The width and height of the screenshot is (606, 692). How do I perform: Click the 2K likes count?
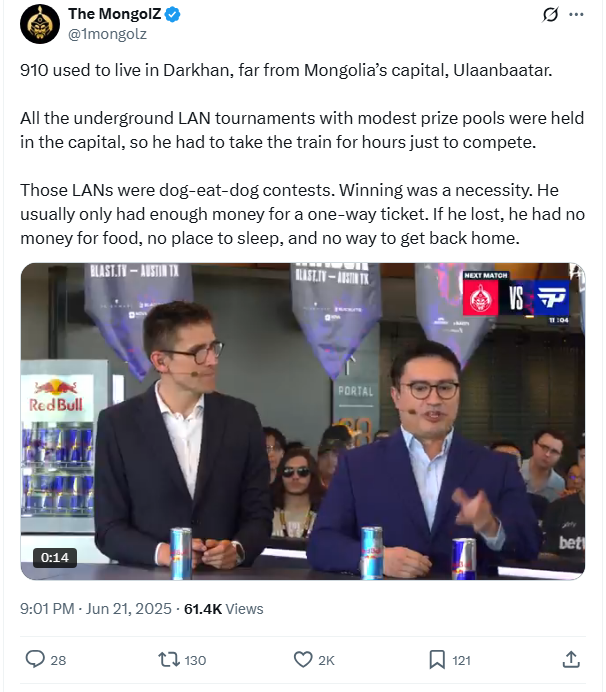coord(326,660)
